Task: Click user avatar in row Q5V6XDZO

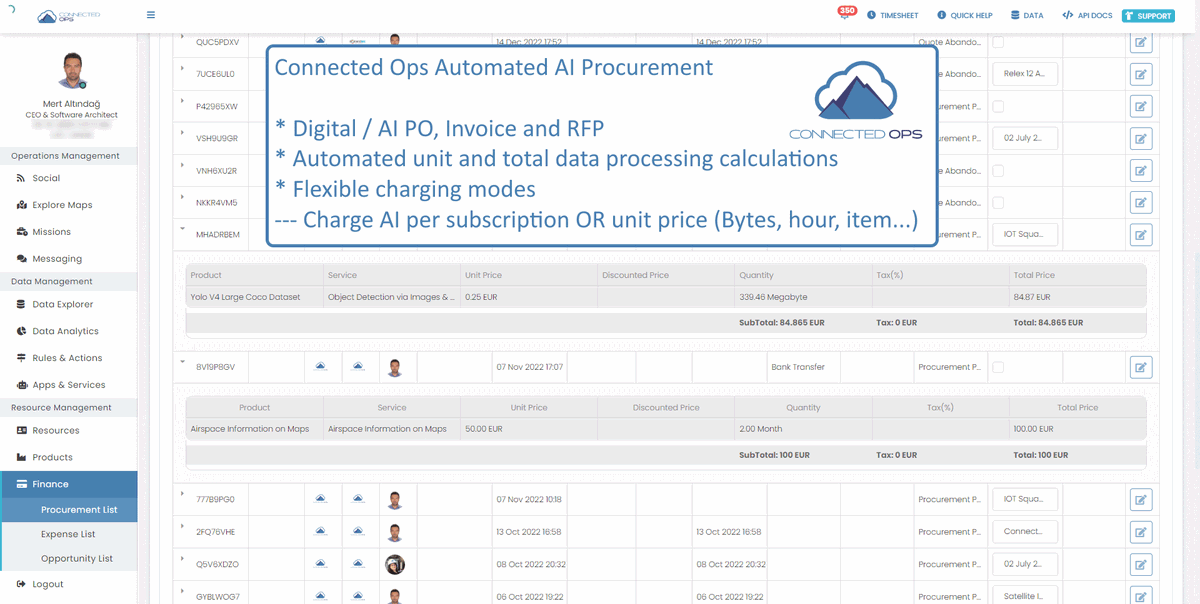Action: 395,564
